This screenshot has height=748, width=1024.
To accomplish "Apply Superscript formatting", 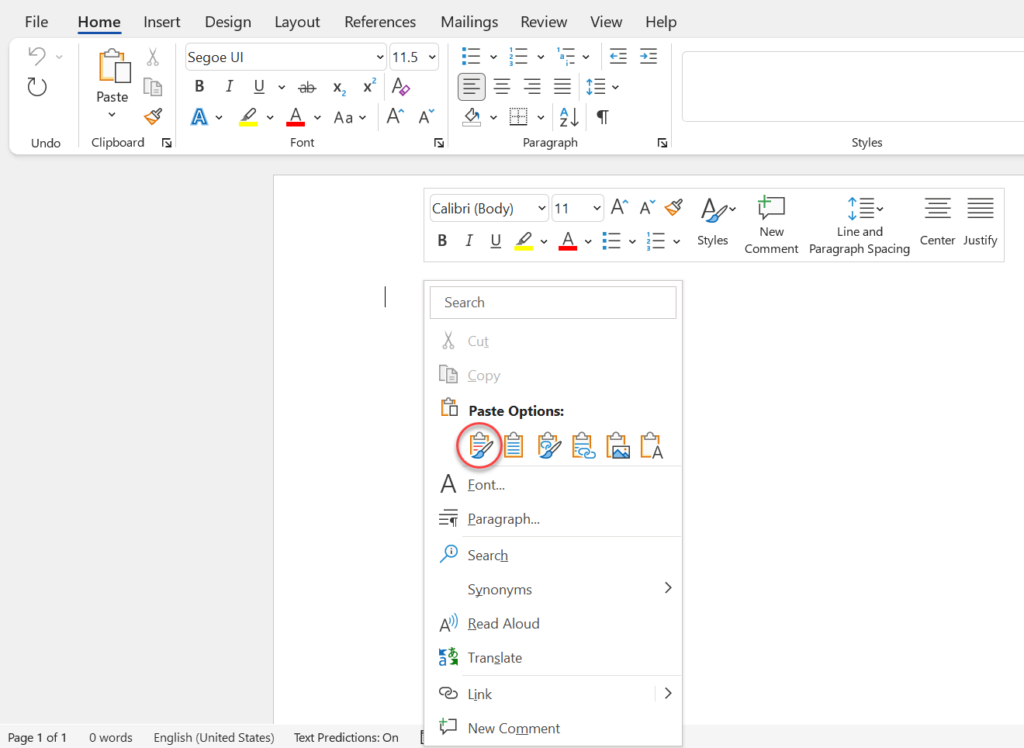I will (370, 86).
